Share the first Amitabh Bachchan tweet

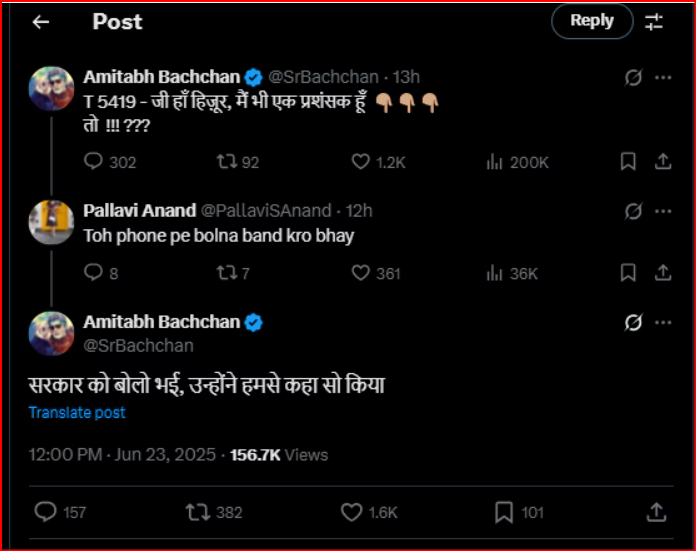pyautogui.click(x=662, y=162)
